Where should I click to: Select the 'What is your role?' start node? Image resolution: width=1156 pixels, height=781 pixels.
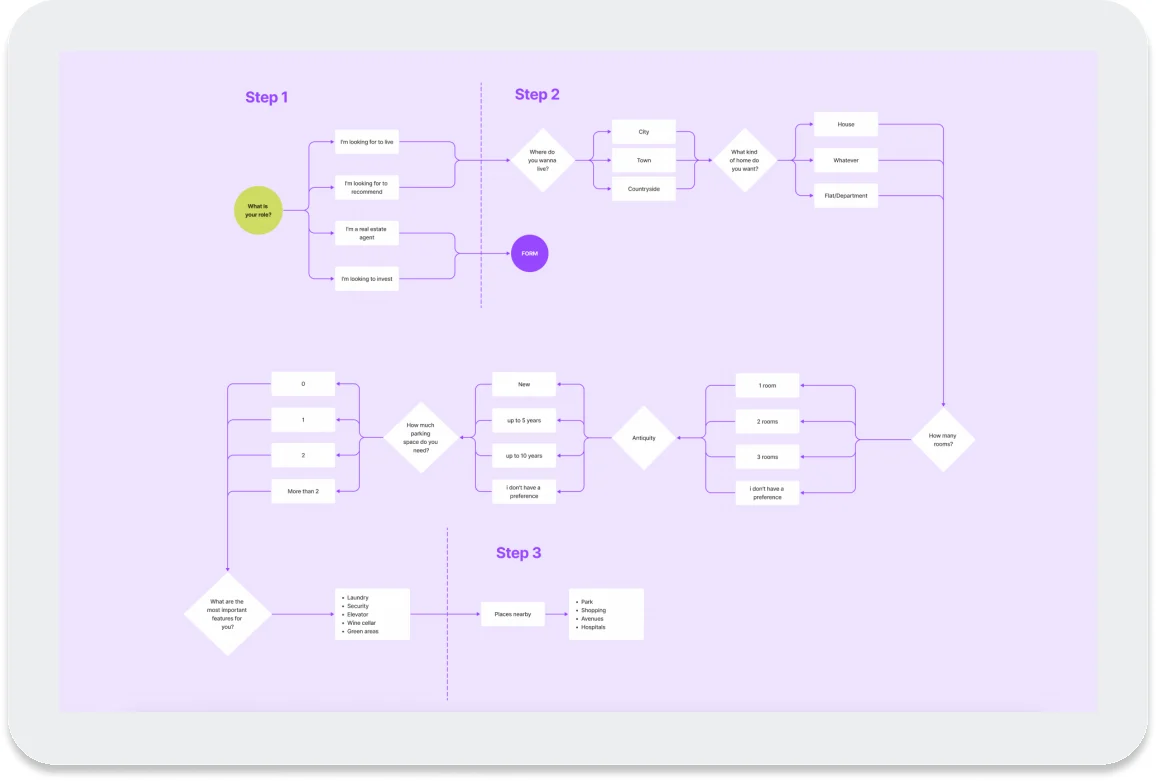(x=257, y=209)
